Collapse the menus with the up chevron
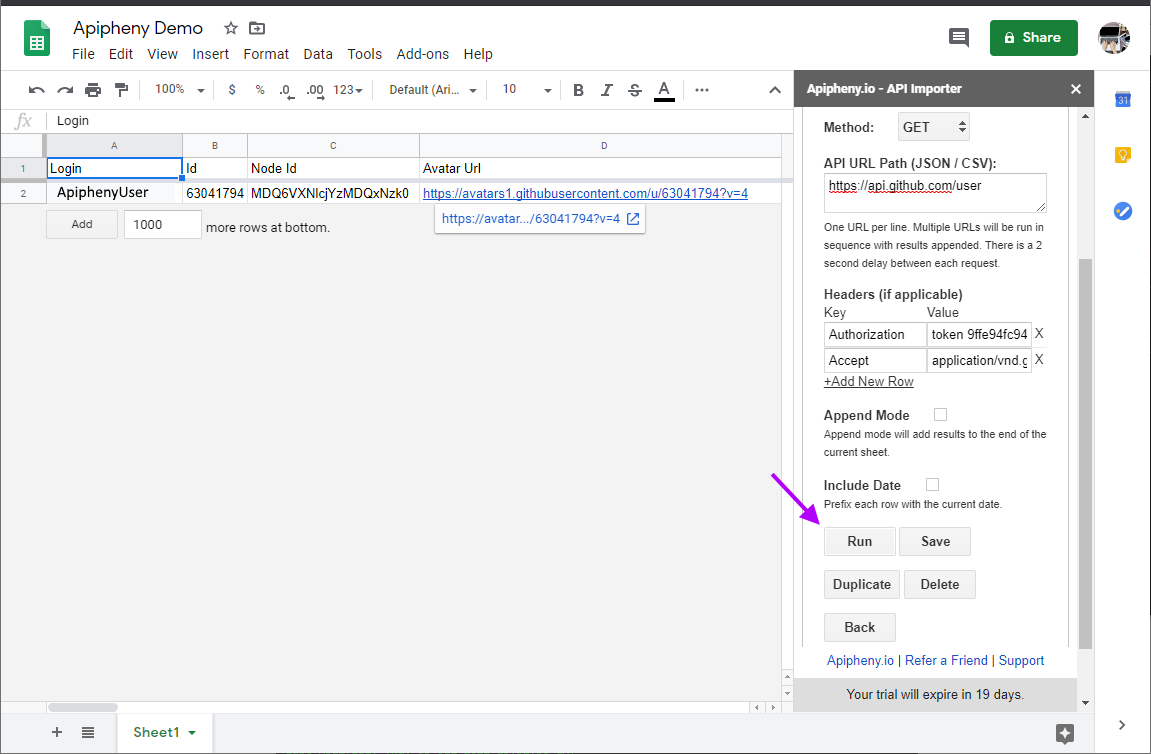 point(774,90)
